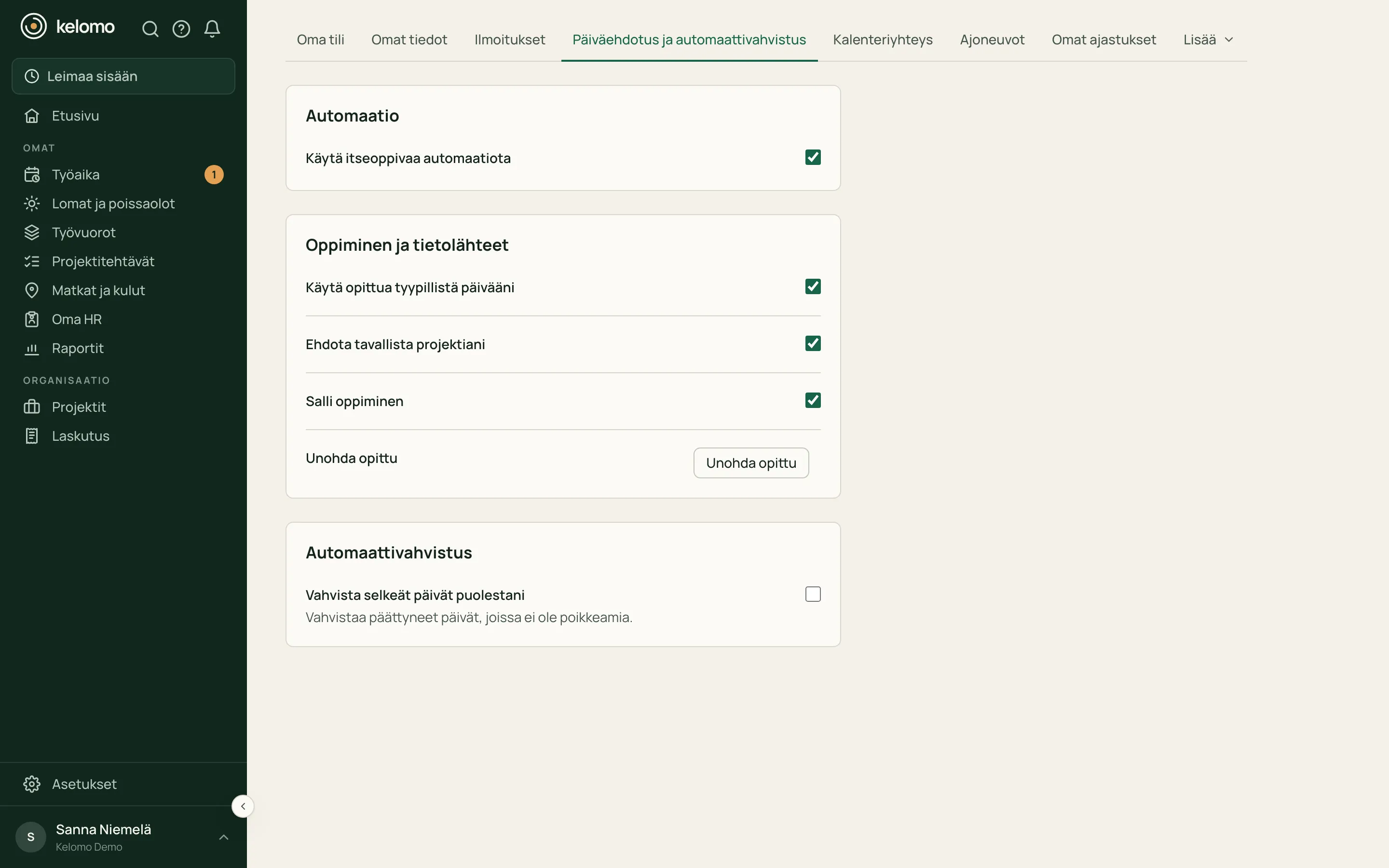
Task: Click the Työaika badge showing 1
Action: [x=214, y=175]
